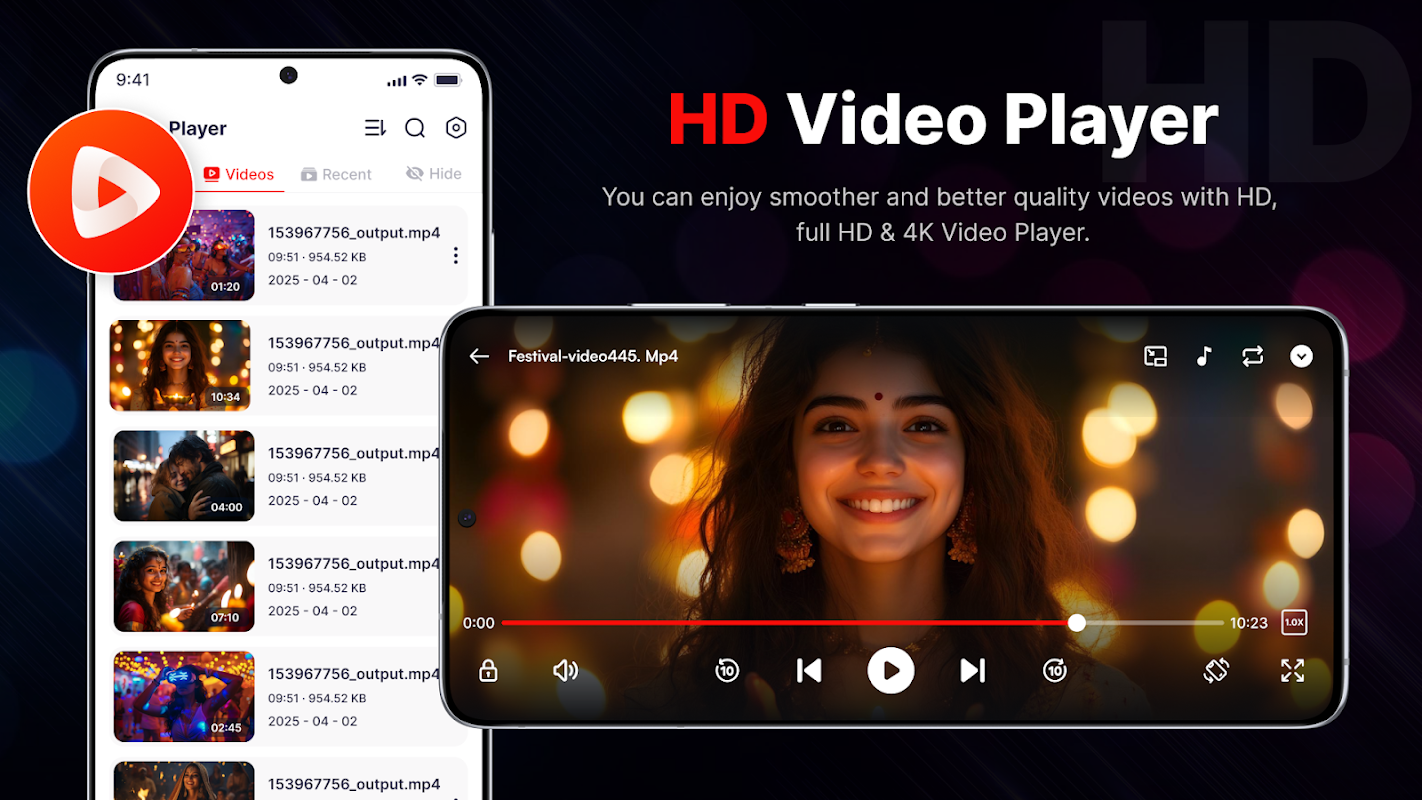Select the file name beside the 04:00 thumbnail
This screenshot has height=800, width=1422.
point(354,453)
